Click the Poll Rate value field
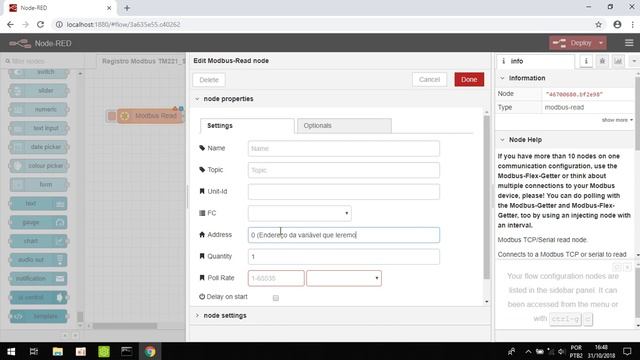The height and width of the screenshot is (360, 640). pyautogui.click(x=276, y=278)
